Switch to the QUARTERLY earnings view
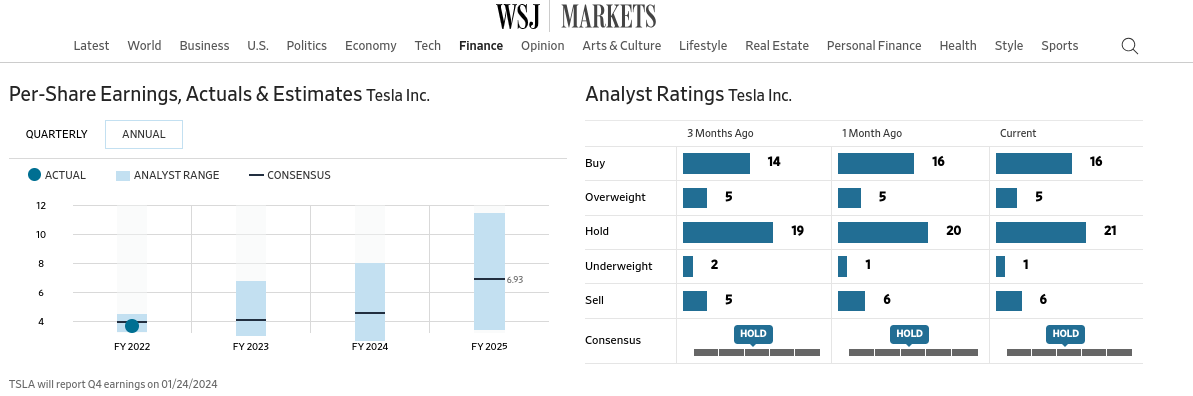1193x396 pixels. click(x=56, y=134)
